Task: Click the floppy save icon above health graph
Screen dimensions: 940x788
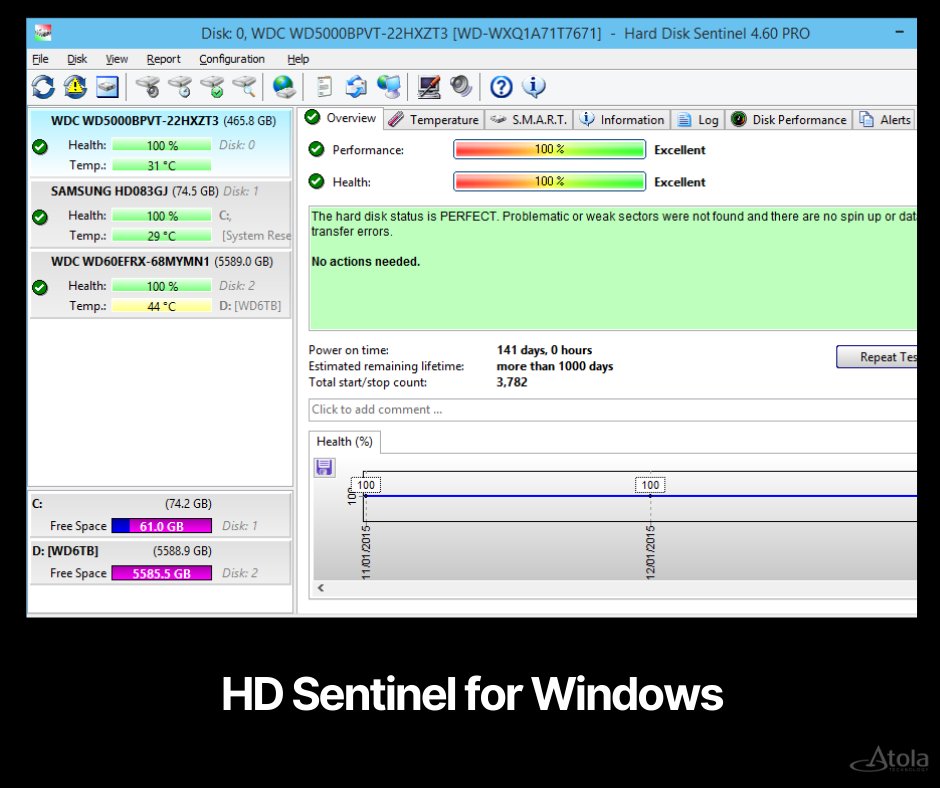Action: (324, 467)
